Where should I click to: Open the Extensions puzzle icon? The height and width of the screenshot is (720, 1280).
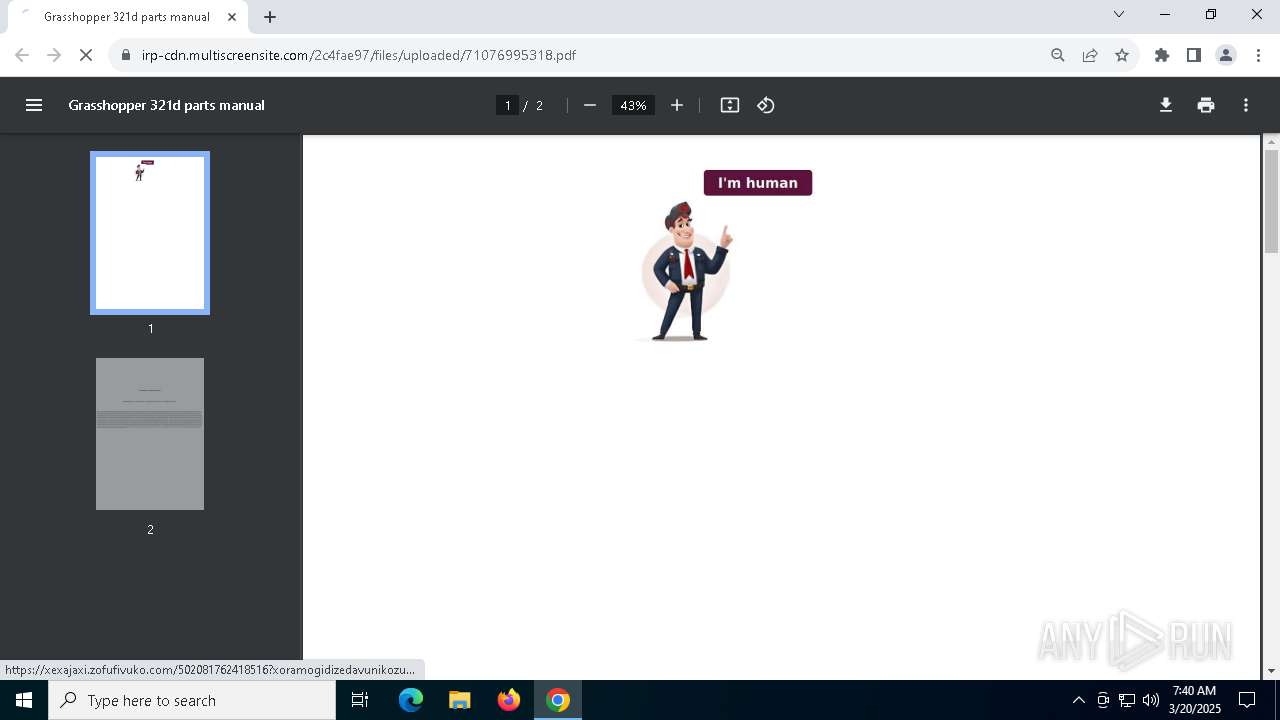point(1162,55)
